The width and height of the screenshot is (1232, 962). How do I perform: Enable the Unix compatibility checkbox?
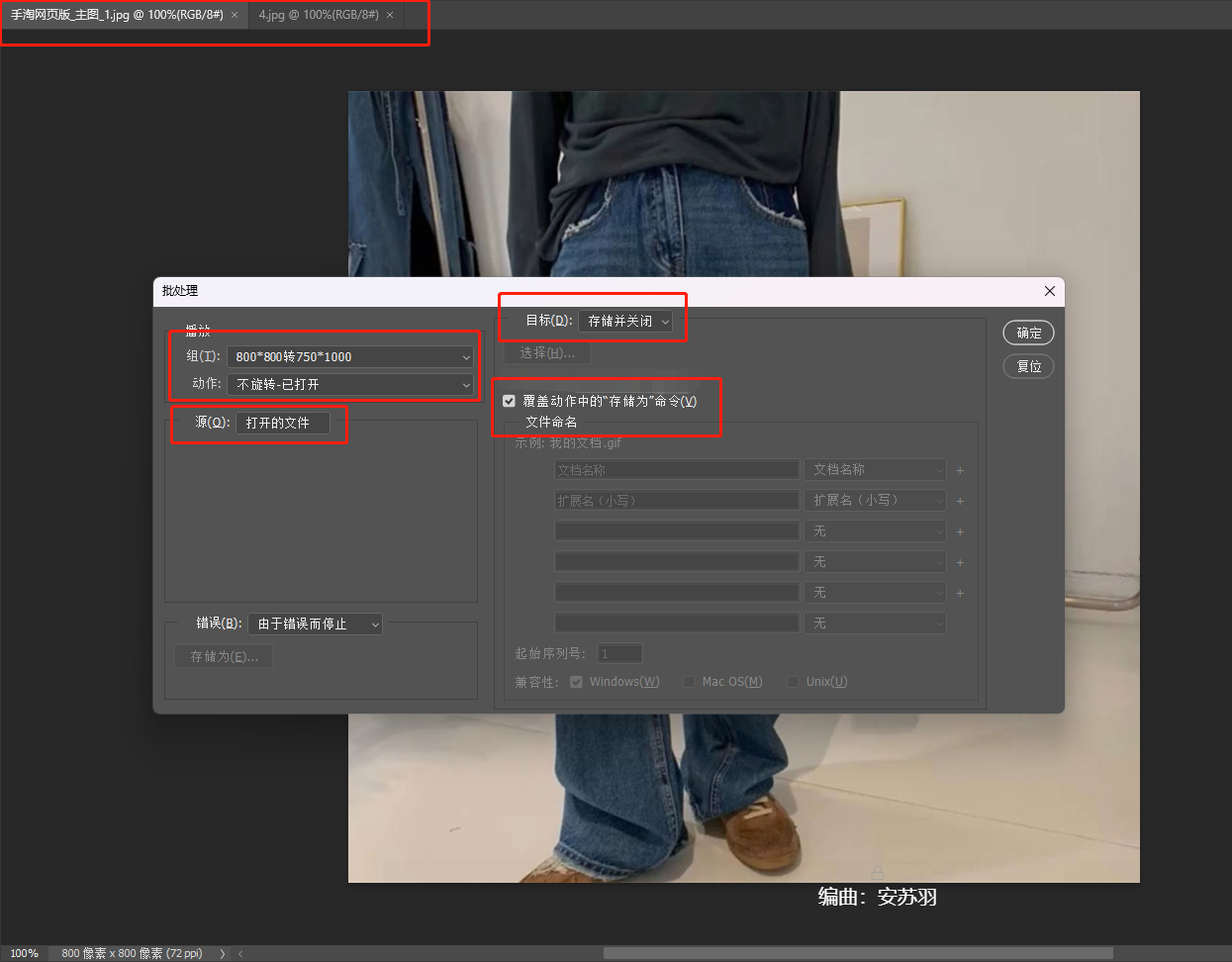[793, 682]
